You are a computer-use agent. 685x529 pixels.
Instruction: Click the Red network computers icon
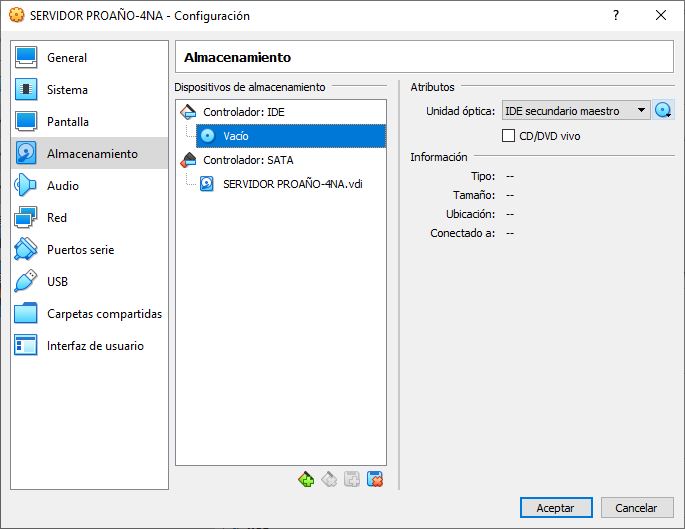coord(25,218)
